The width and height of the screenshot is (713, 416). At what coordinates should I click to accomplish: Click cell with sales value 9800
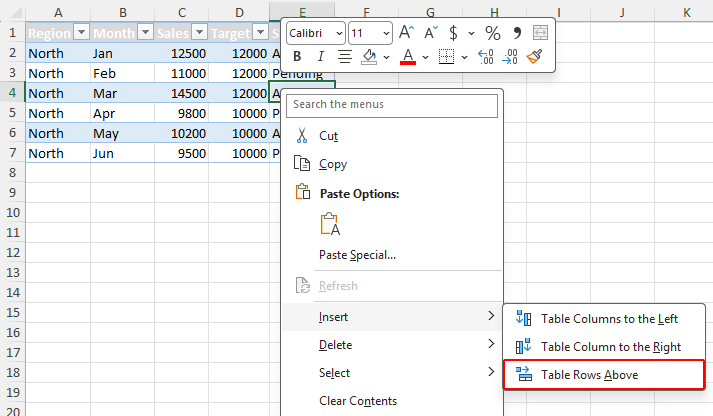pos(181,113)
